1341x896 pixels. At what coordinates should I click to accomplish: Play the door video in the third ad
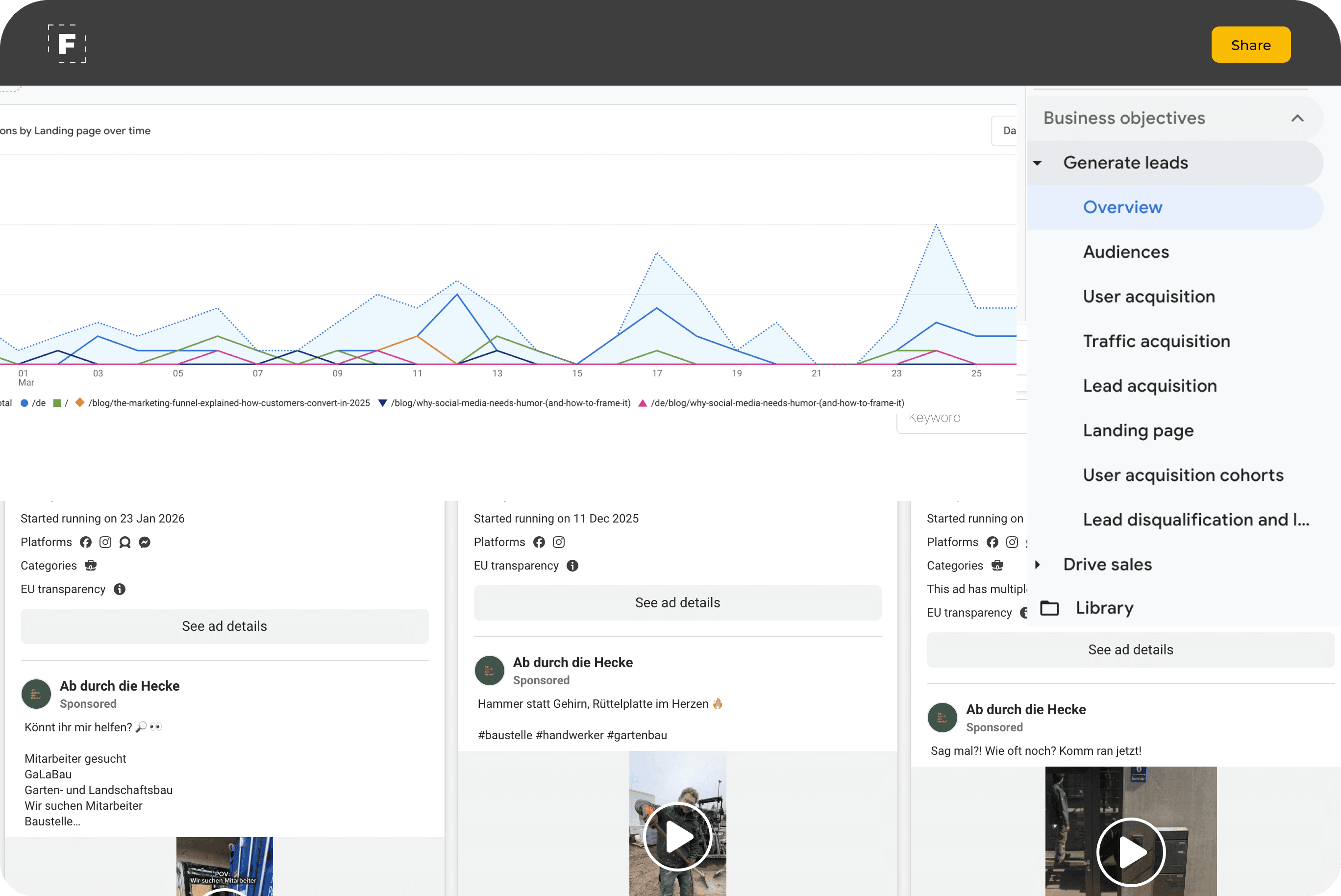(1130, 852)
